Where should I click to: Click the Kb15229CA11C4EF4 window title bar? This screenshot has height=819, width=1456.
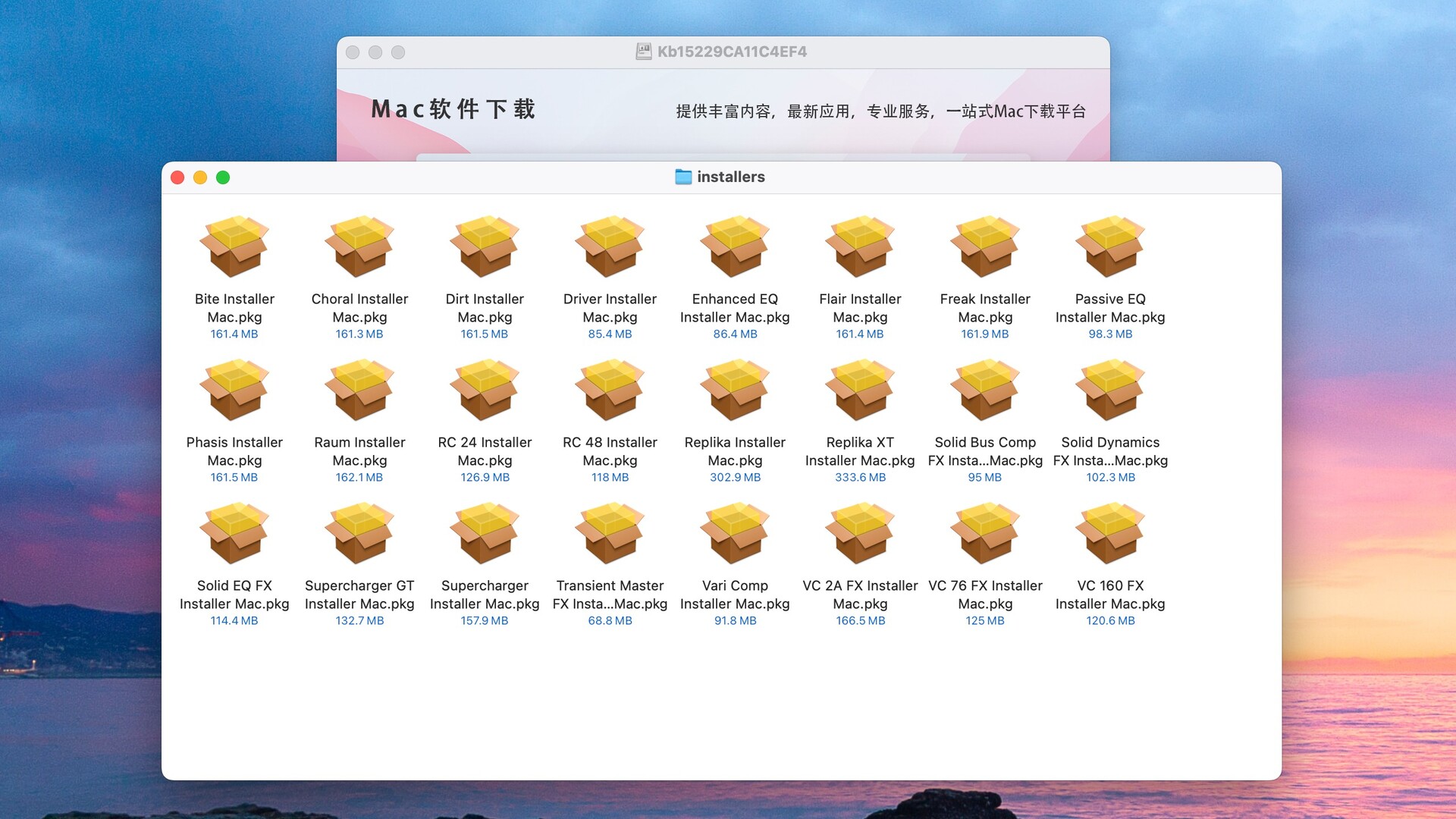point(731,52)
